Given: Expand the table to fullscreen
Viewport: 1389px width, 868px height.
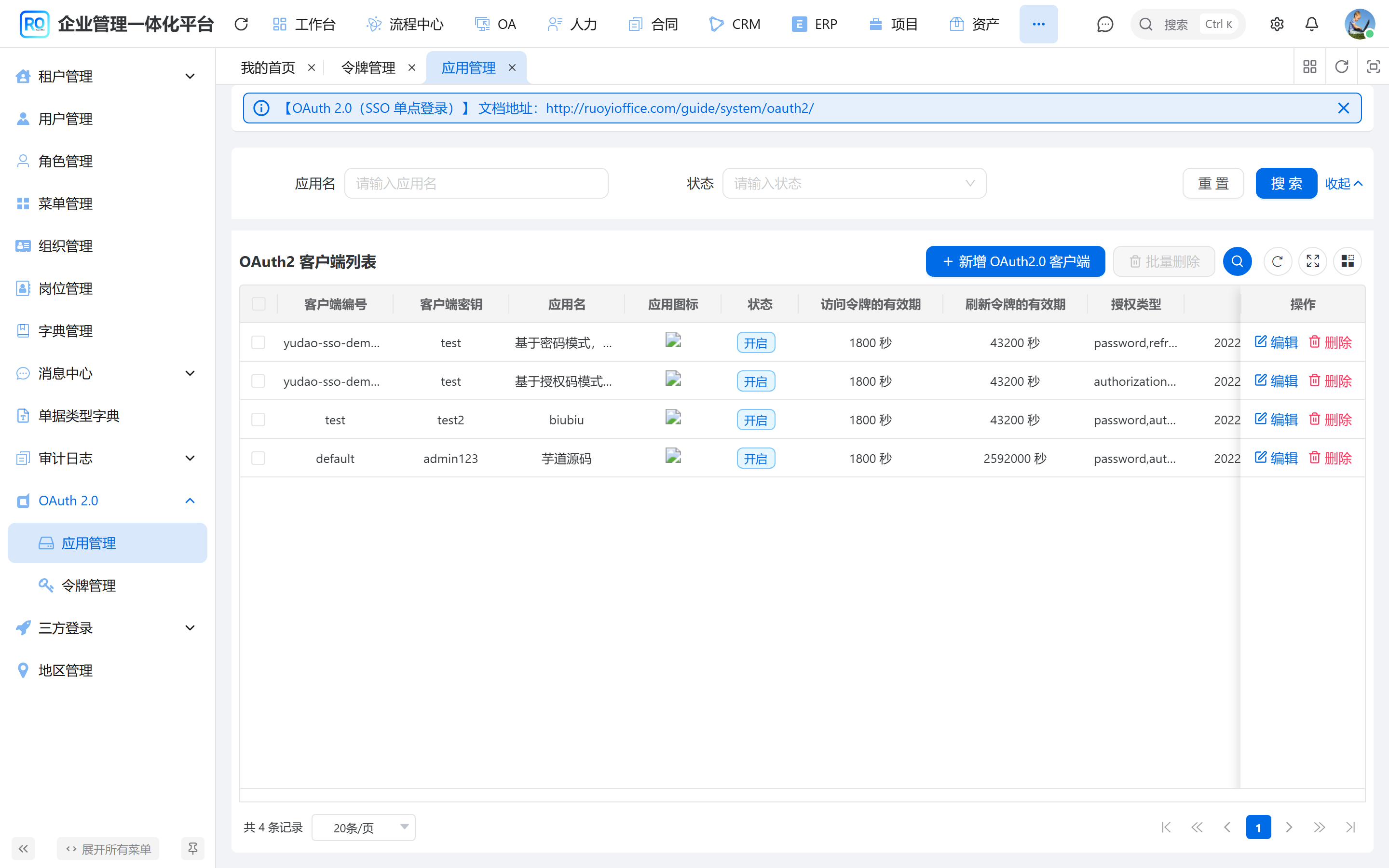Looking at the screenshot, I should point(1313,261).
